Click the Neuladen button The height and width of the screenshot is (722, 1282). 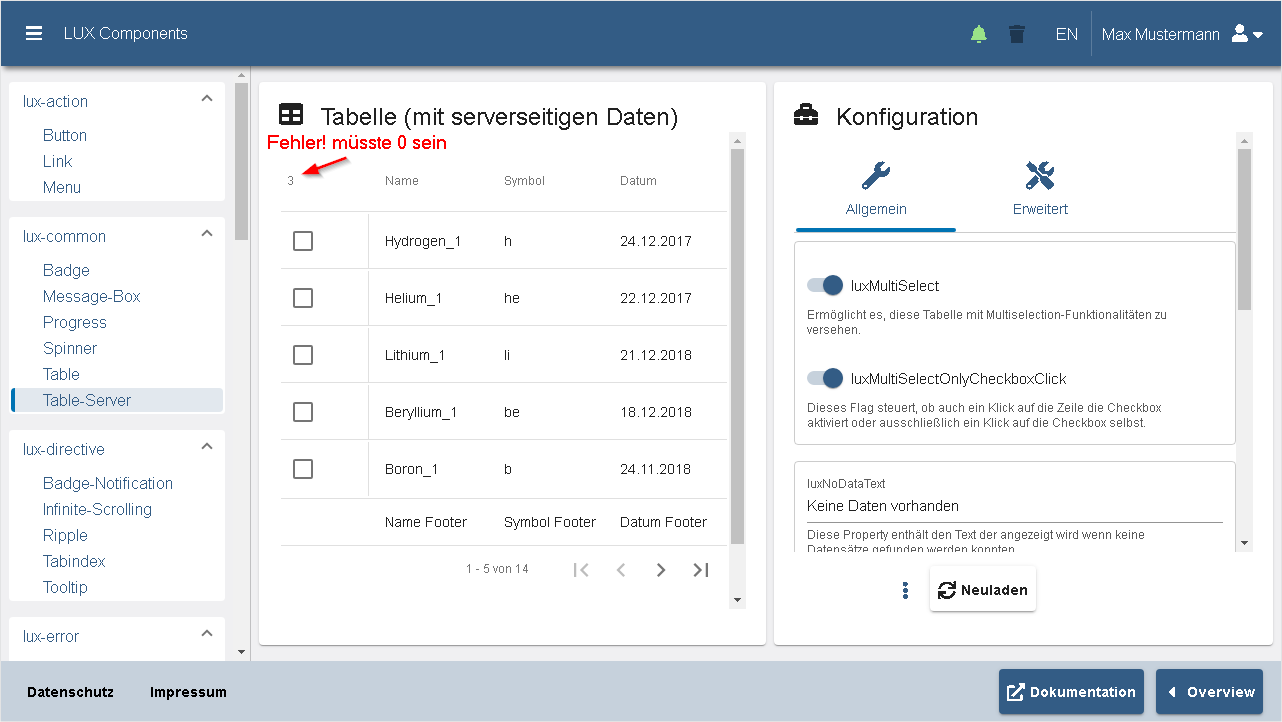point(982,590)
